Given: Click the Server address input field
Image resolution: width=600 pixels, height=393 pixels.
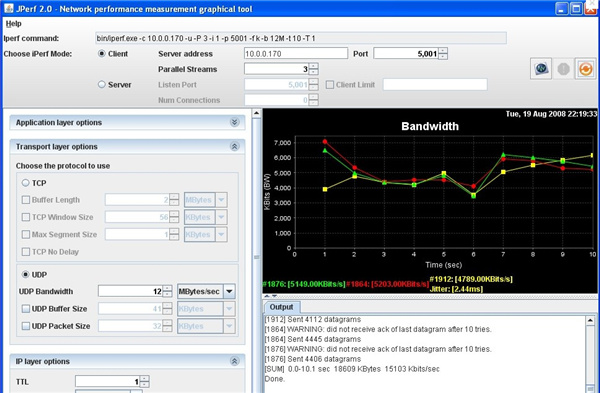Looking at the screenshot, I should tap(295, 54).
